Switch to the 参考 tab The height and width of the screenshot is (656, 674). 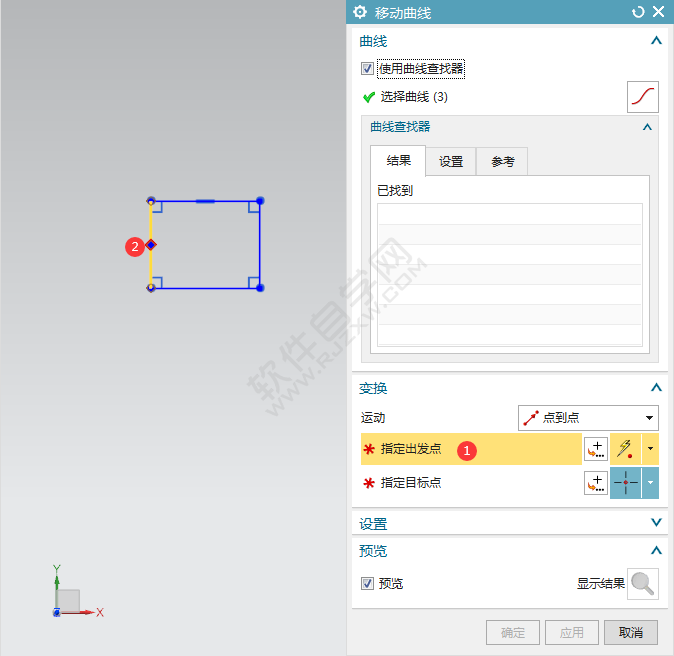tap(502, 162)
